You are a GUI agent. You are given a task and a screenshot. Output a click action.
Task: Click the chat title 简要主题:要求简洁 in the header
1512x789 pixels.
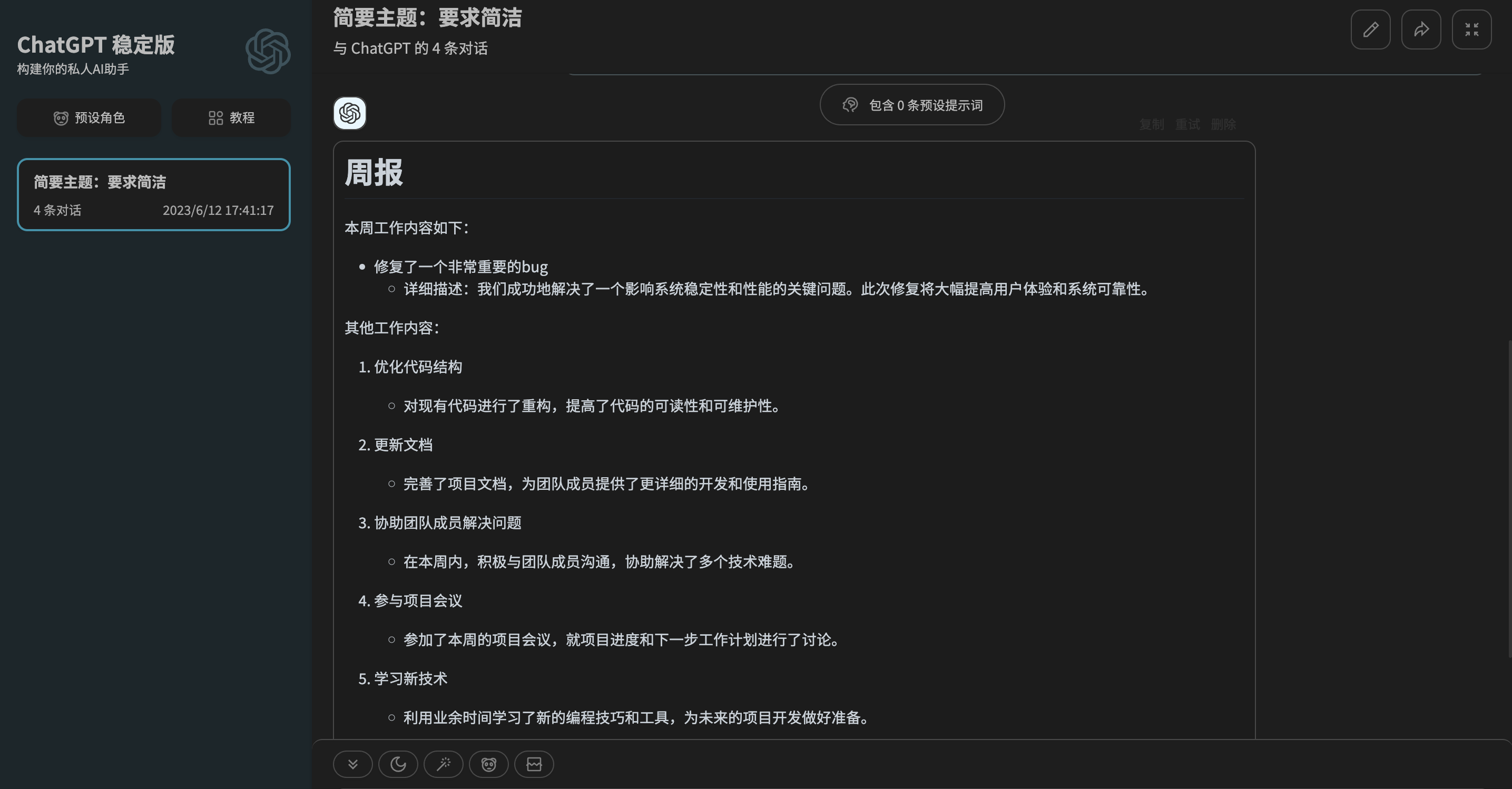pyautogui.click(x=427, y=17)
